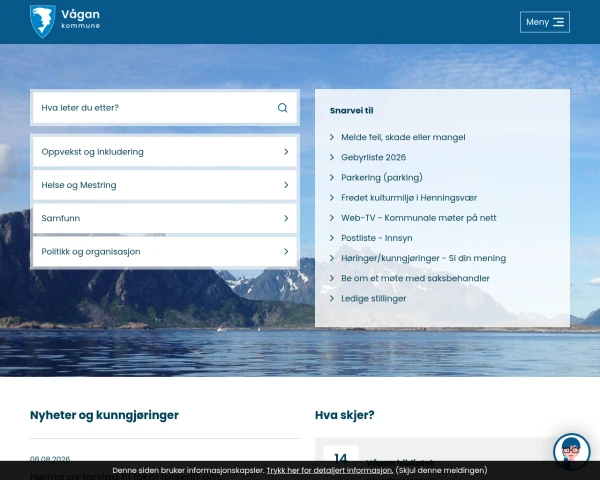The image size is (600, 480).
Task: Click arrow icon before Be om et møte
Action: pos(332,278)
